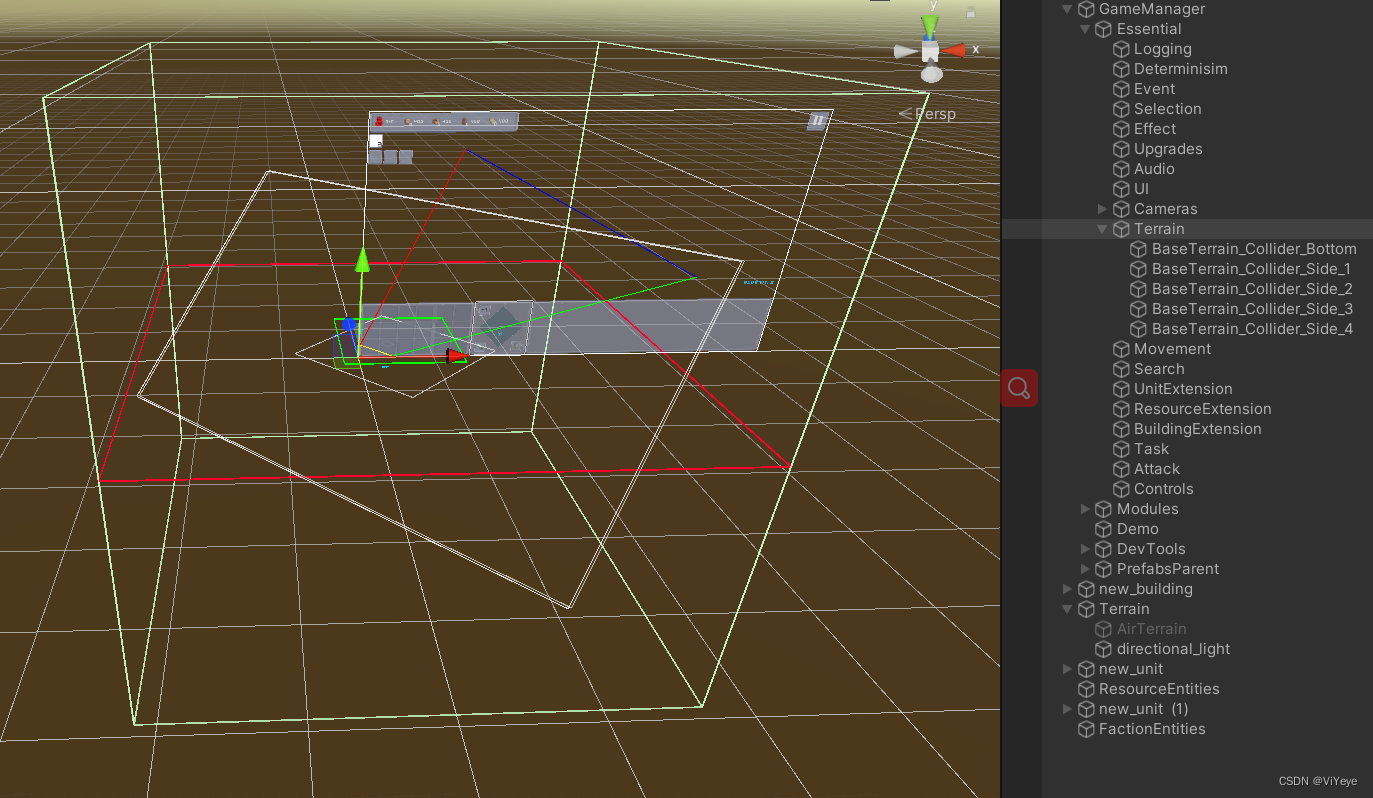Expand the new_building object
This screenshot has height=798, width=1373.
pos(1066,588)
